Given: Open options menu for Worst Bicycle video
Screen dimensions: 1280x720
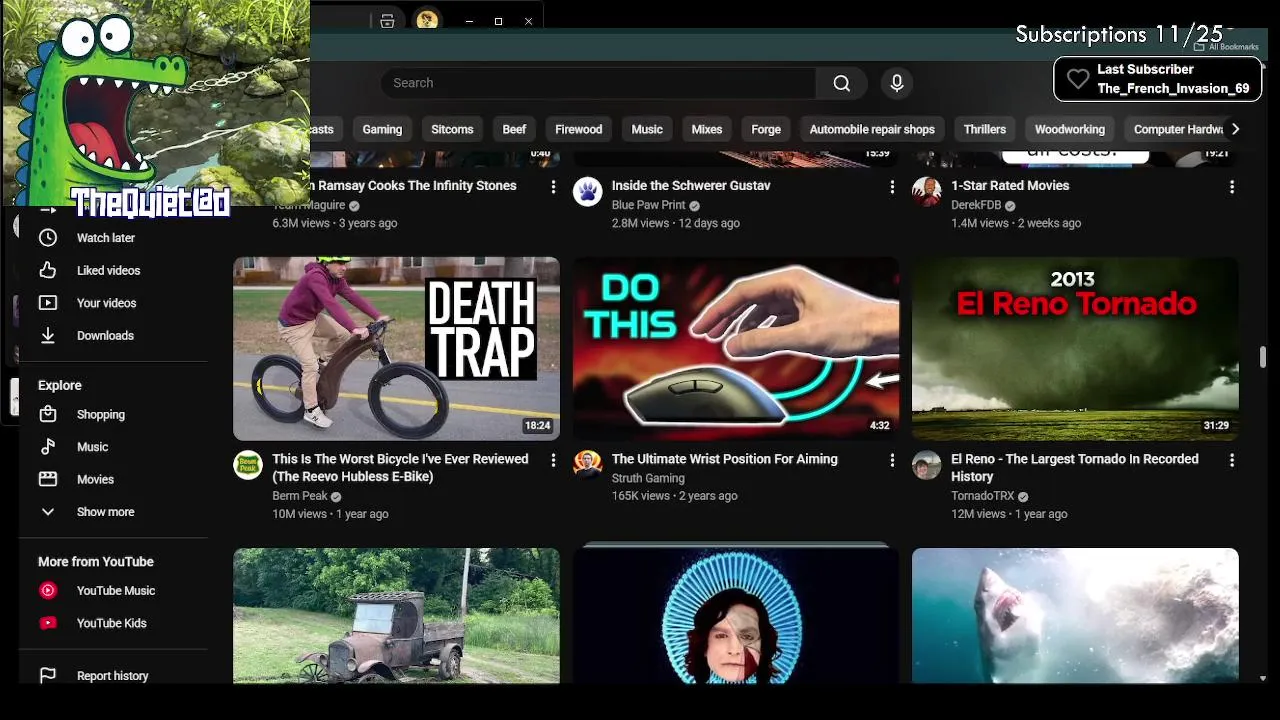Looking at the screenshot, I should click(553, 460).
